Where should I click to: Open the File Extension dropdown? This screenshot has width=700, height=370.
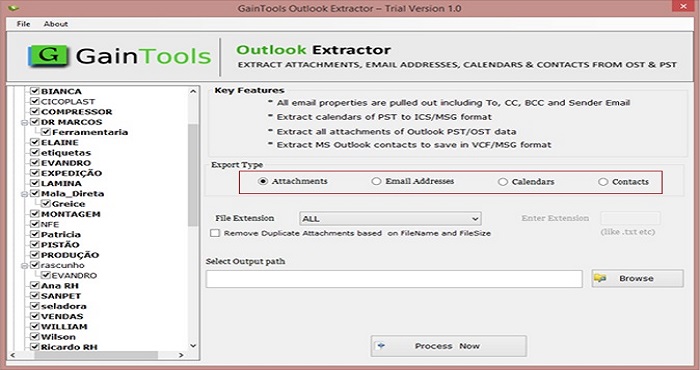pyautogui.click(x=390, y=219)
